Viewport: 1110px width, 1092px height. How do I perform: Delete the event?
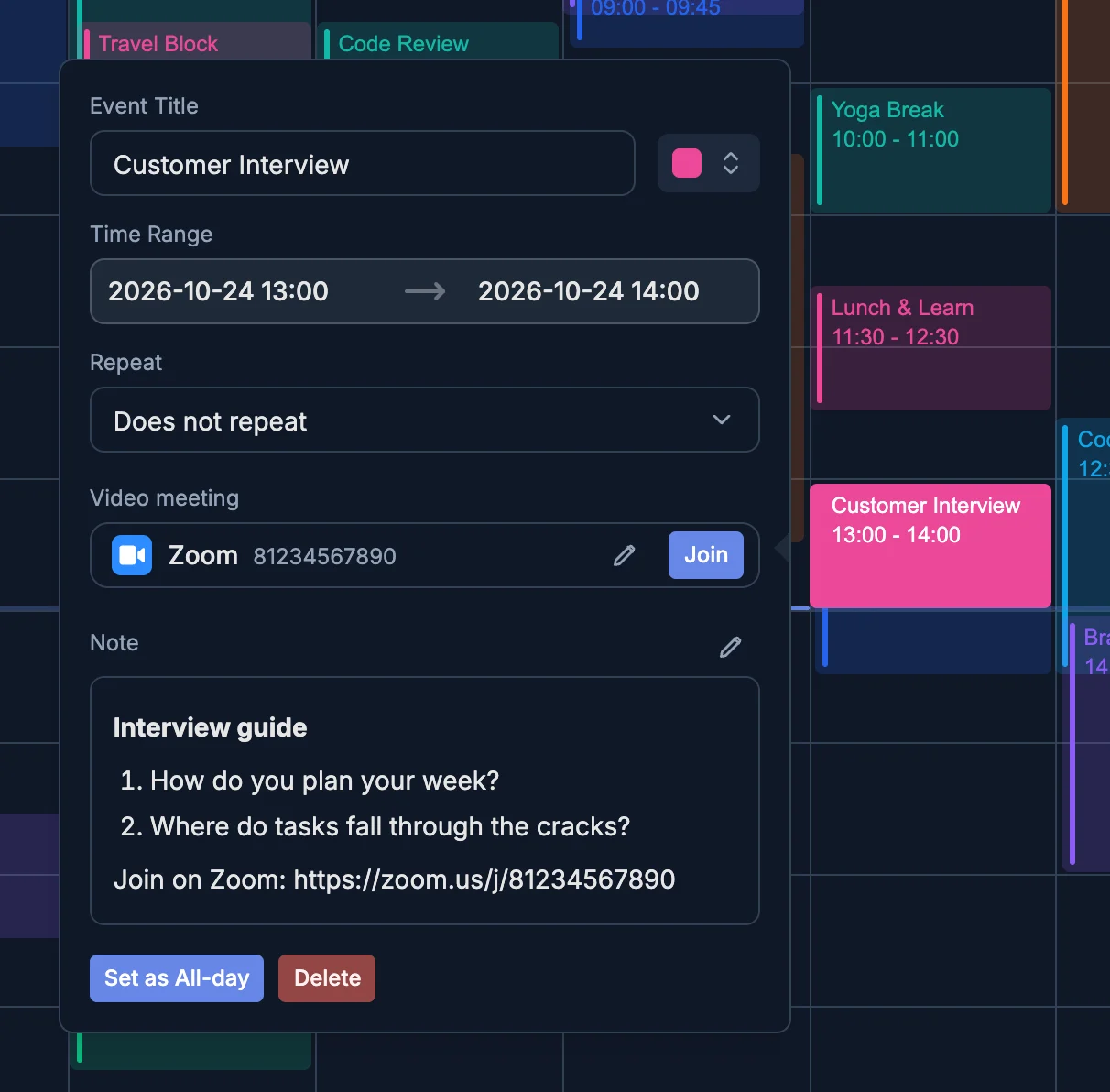(327, 978)
